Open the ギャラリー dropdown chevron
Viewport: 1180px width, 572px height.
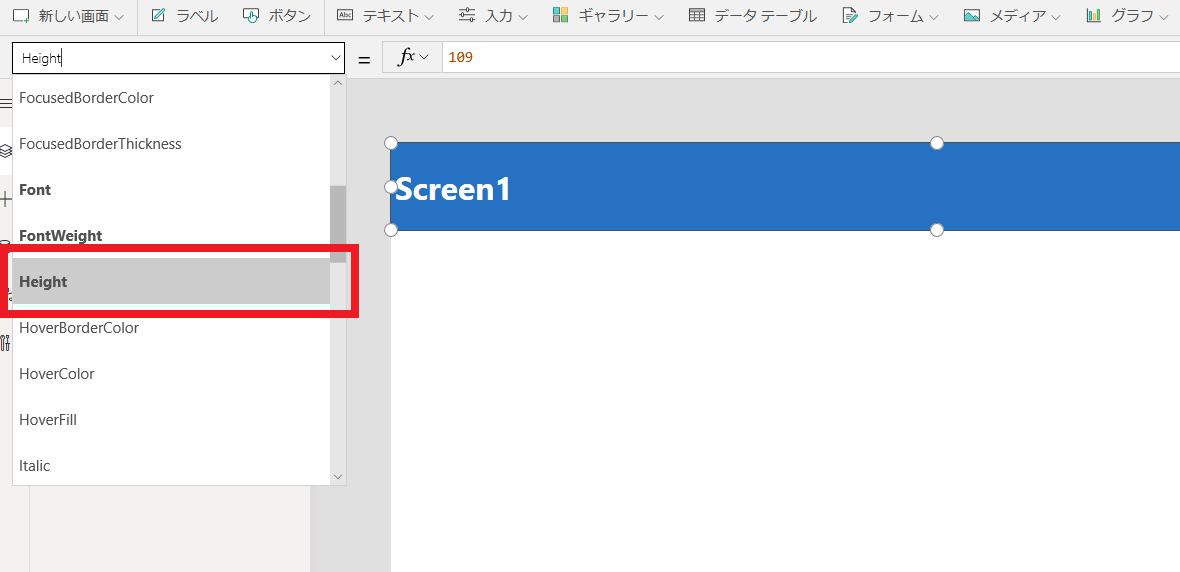[658, 17]
